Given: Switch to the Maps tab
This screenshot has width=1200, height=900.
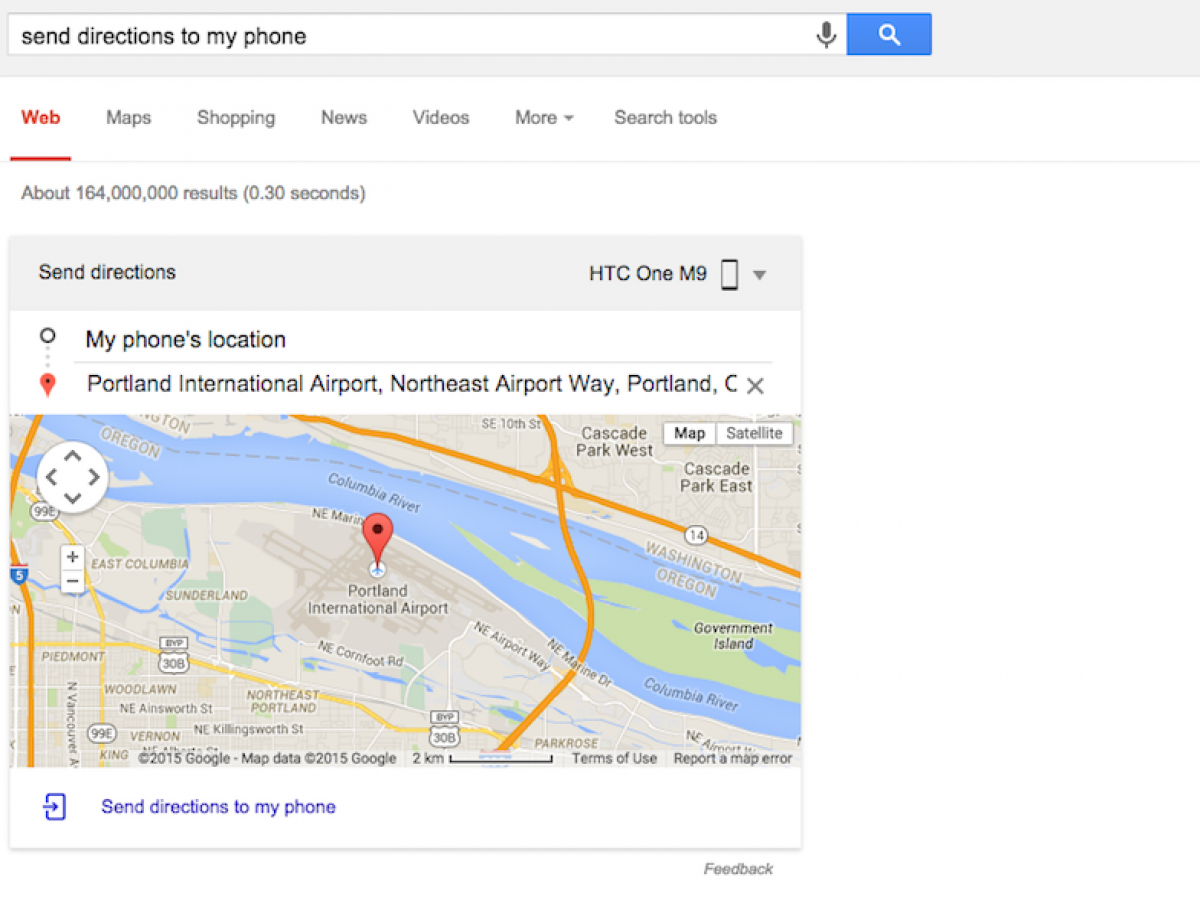Looking at the screenshot, I should coord(128,118).
